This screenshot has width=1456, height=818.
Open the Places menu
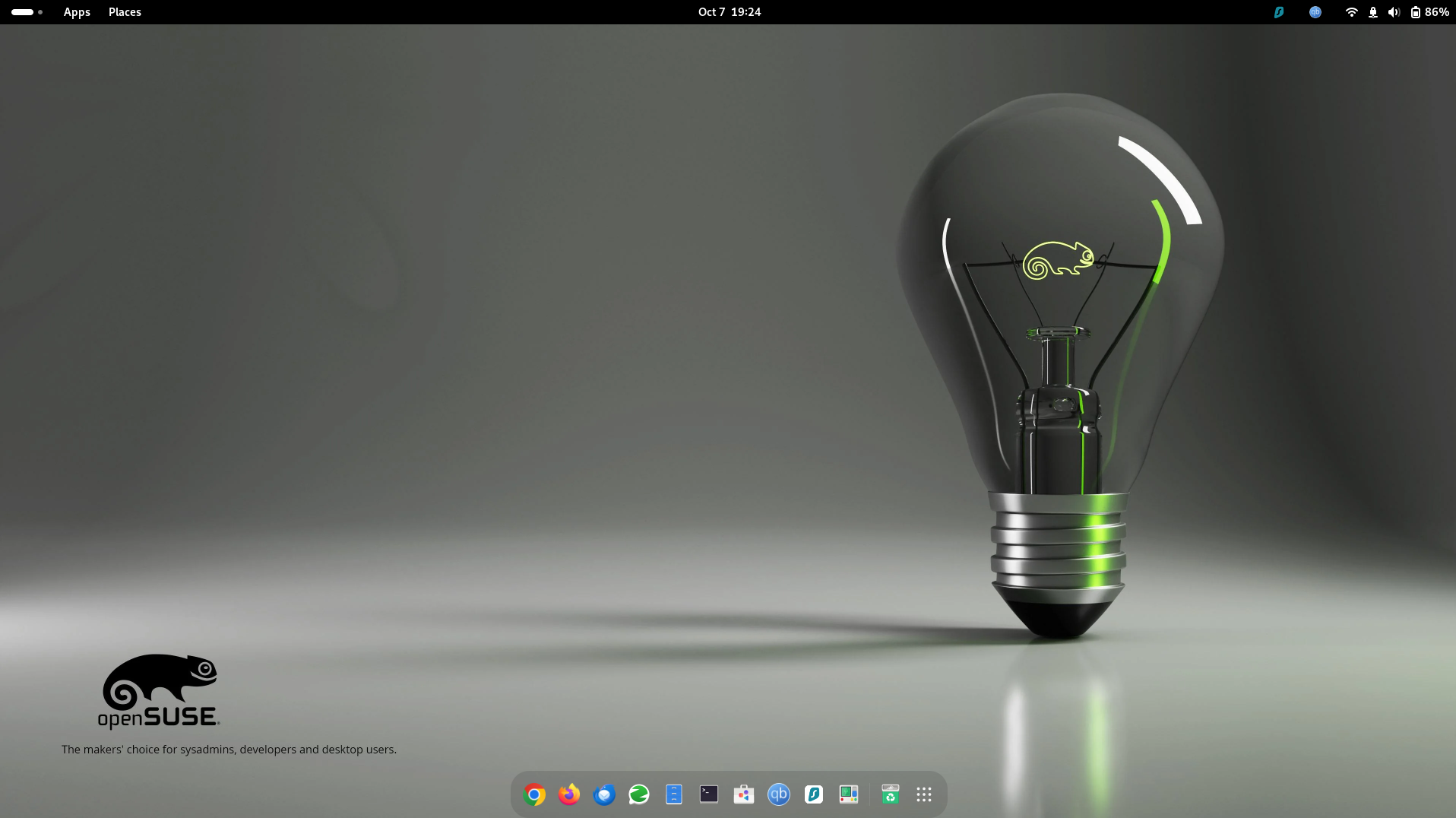125,12
